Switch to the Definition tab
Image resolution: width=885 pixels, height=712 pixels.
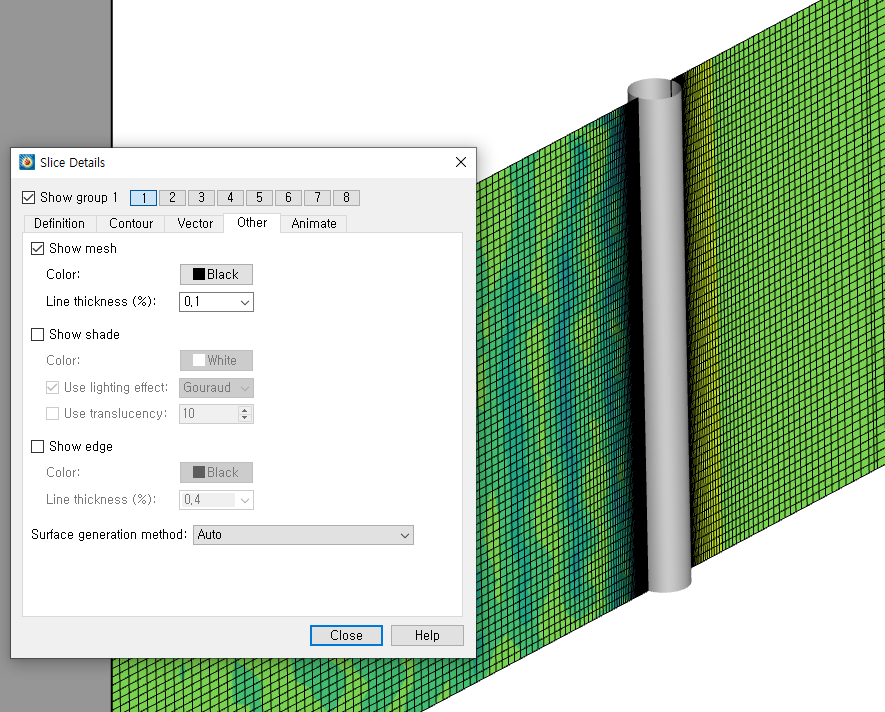click(x=59, y=224)
